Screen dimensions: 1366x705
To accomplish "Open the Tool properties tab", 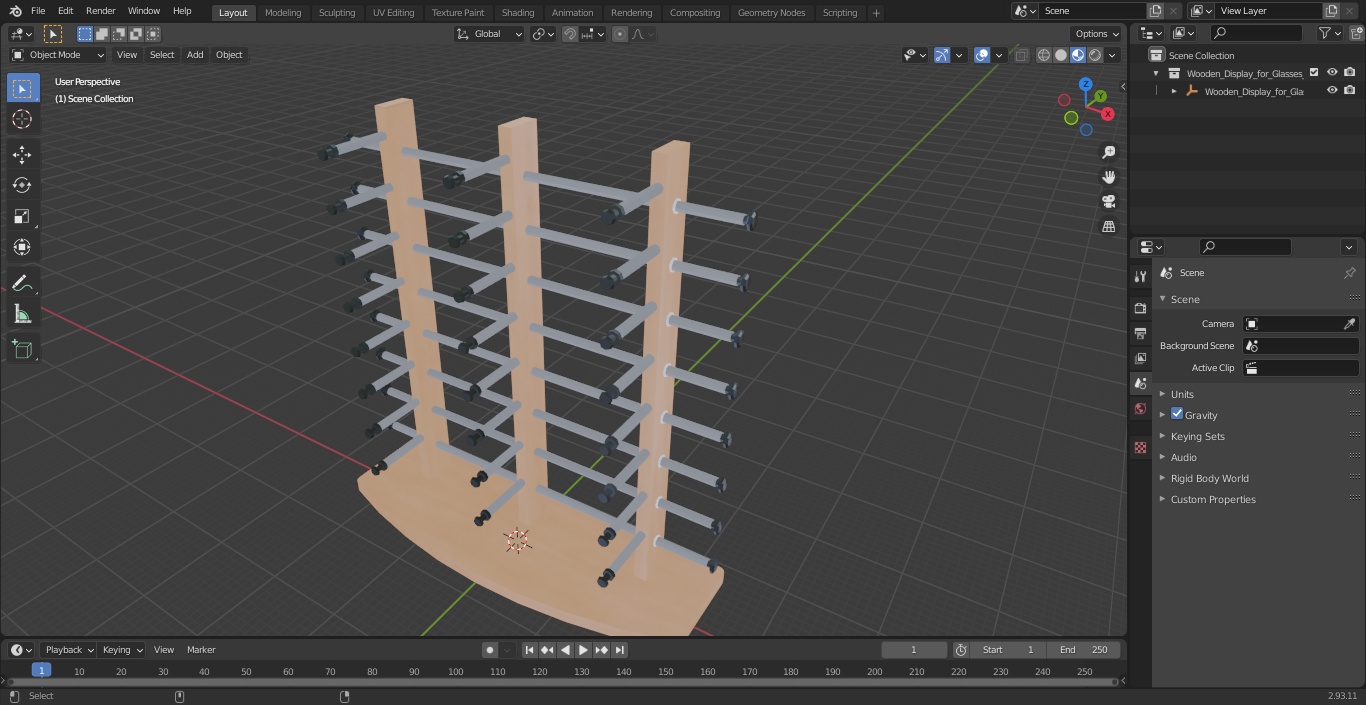I will [x=1140, y=276].
